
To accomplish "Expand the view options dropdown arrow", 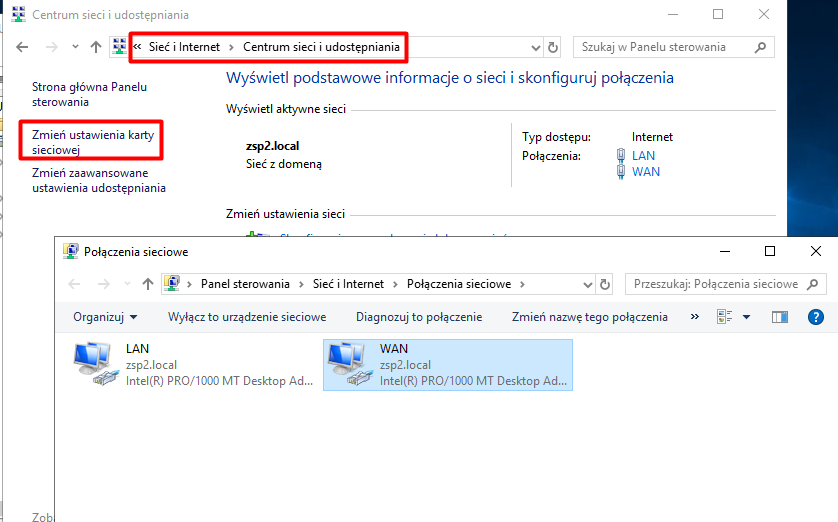I will 746,317.
